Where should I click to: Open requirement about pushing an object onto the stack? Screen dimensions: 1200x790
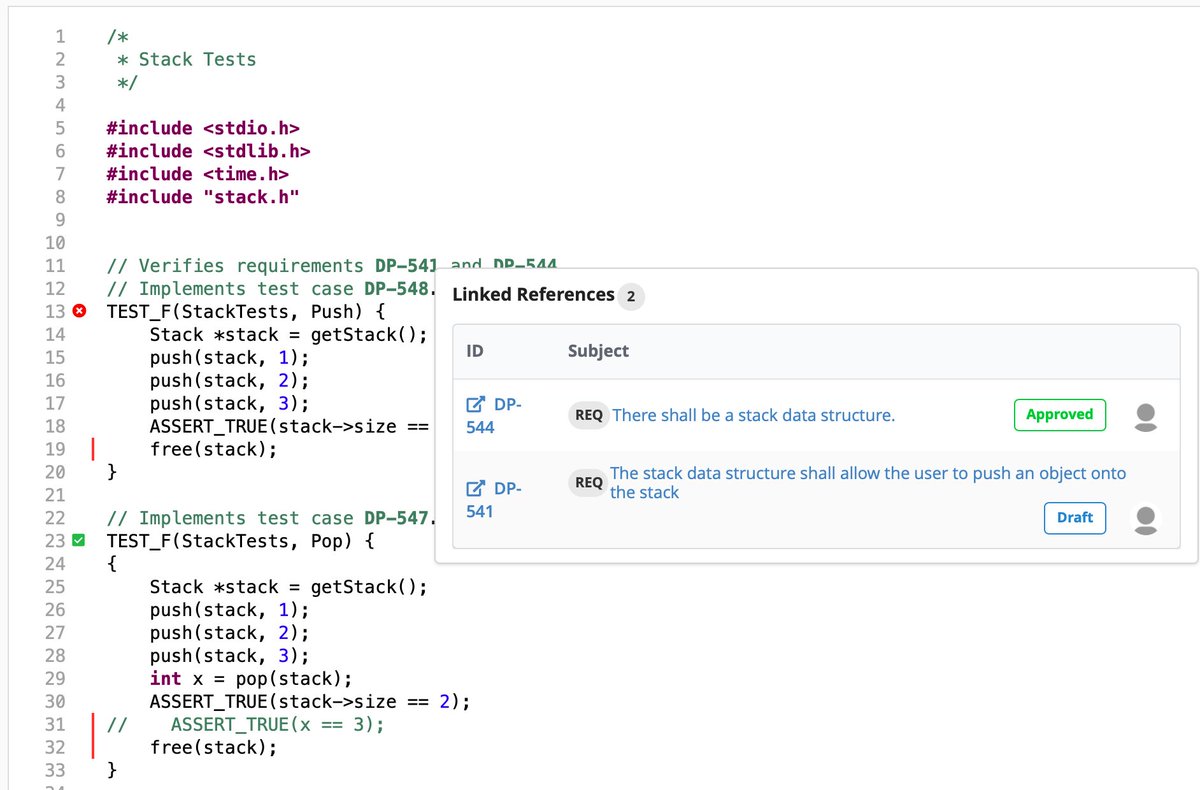868,483
